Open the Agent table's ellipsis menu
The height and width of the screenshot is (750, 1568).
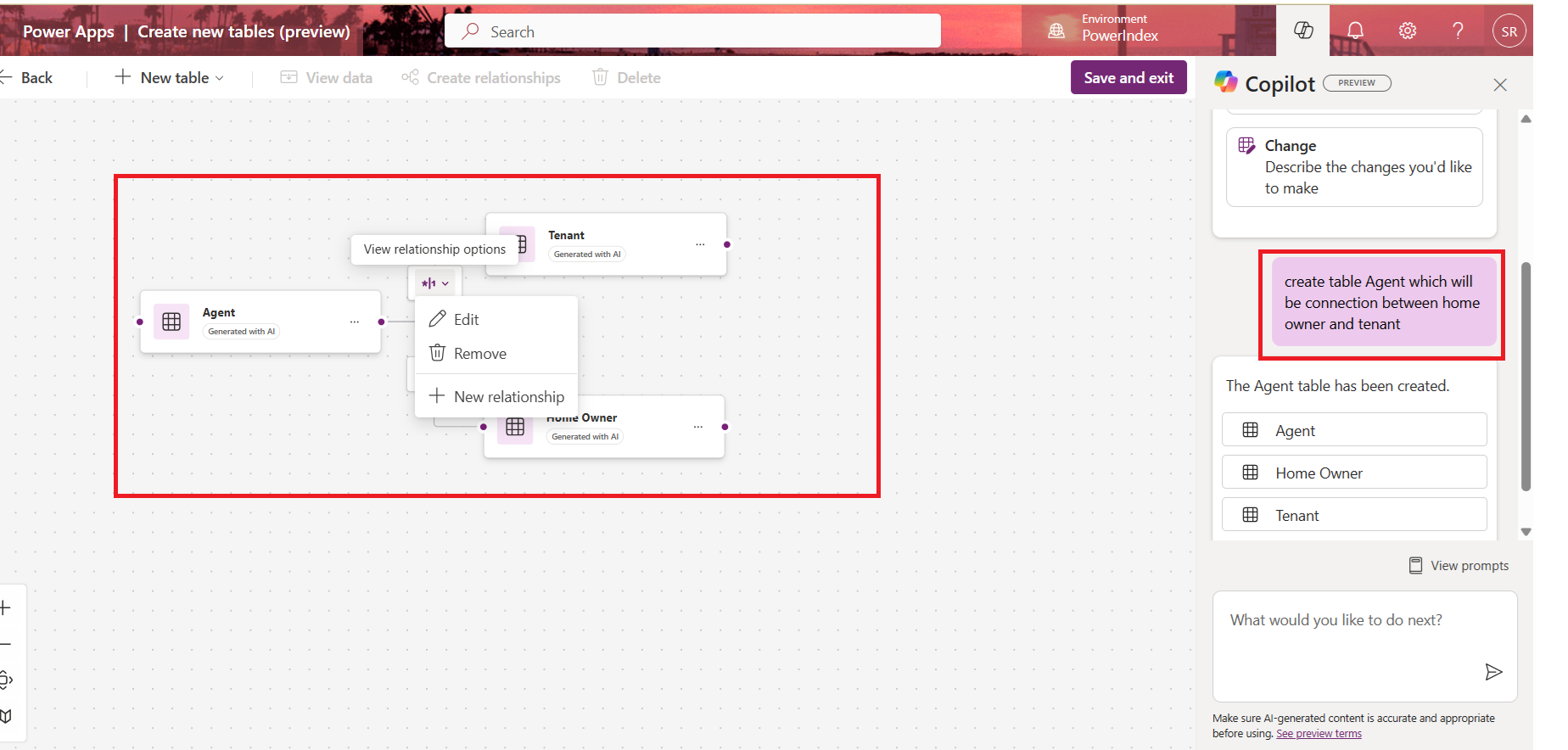click(354, 322)
